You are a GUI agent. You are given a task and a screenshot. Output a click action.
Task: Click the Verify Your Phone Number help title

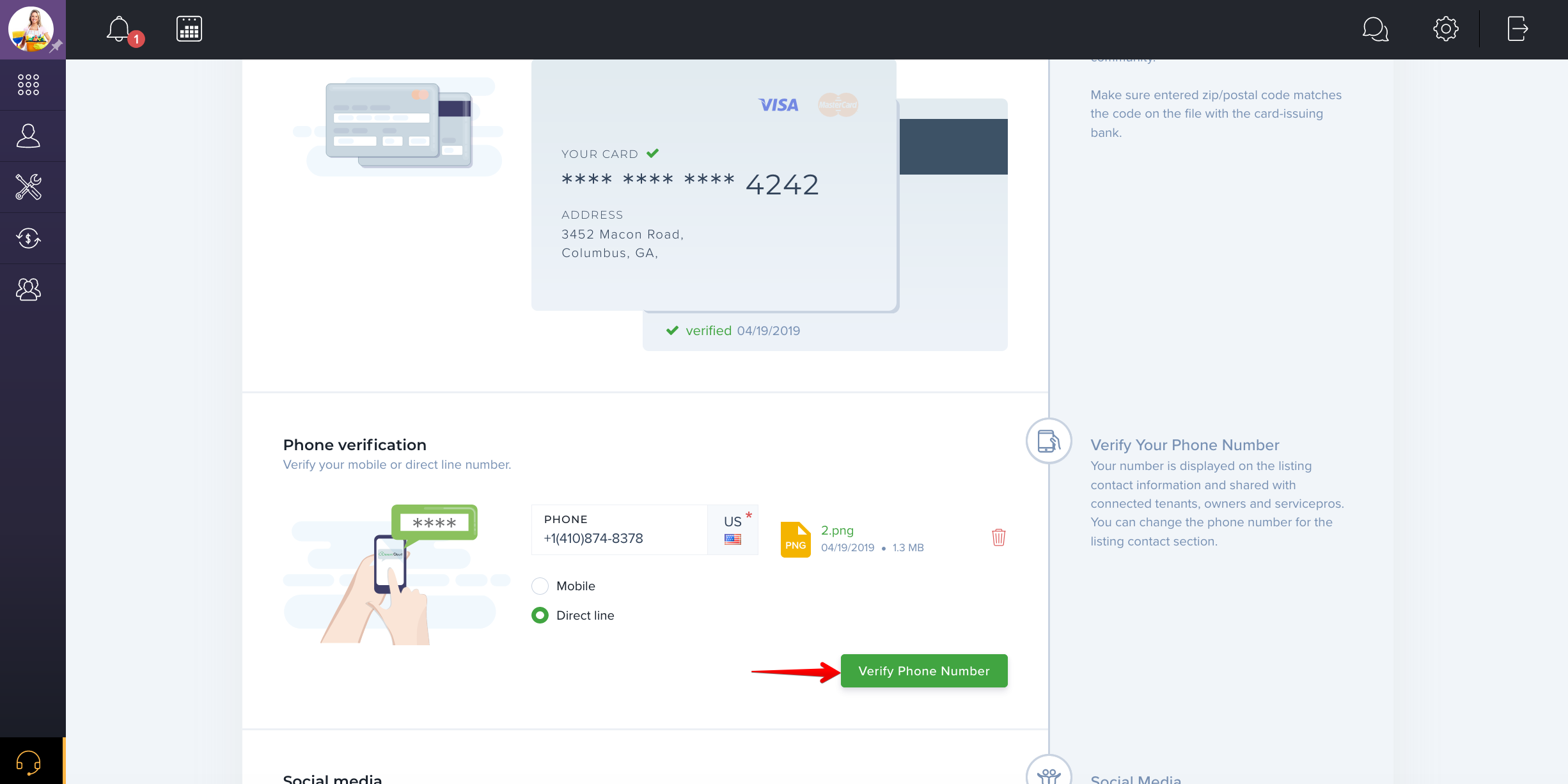click(x=1184, y=445)
